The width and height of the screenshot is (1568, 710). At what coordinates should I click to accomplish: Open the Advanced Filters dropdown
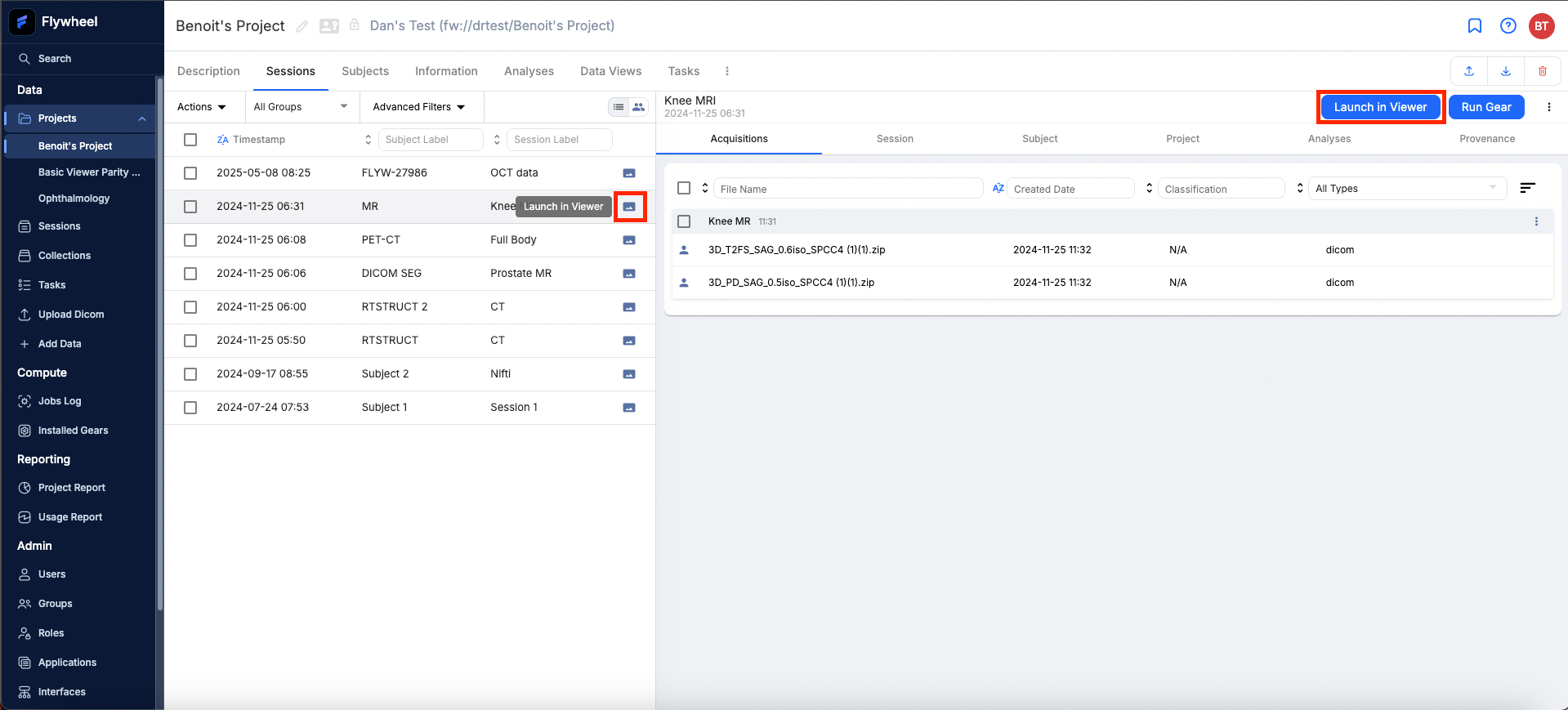pos(419,107)
